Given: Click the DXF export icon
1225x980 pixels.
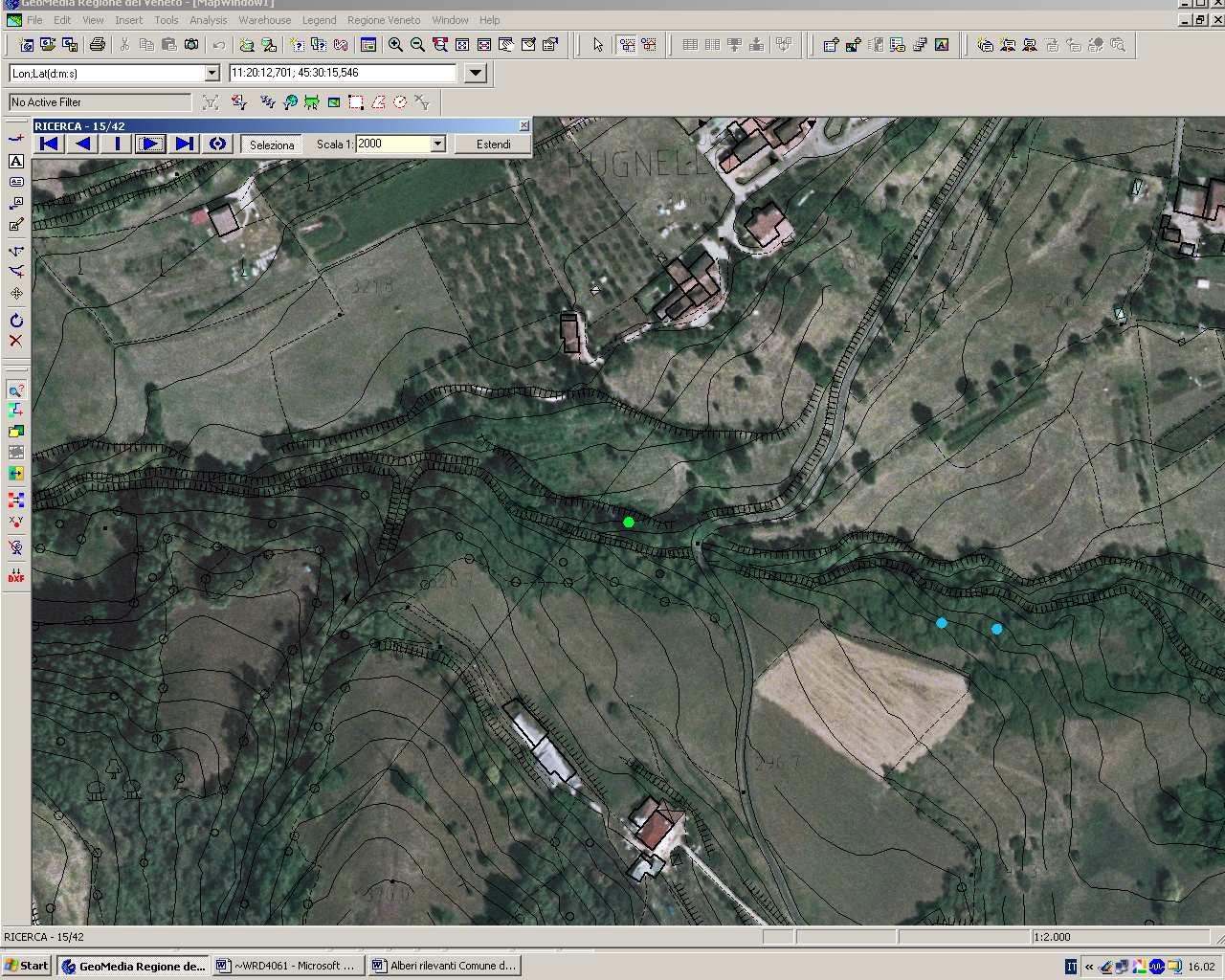Looking at the screenshot, I should pos(16,574).
